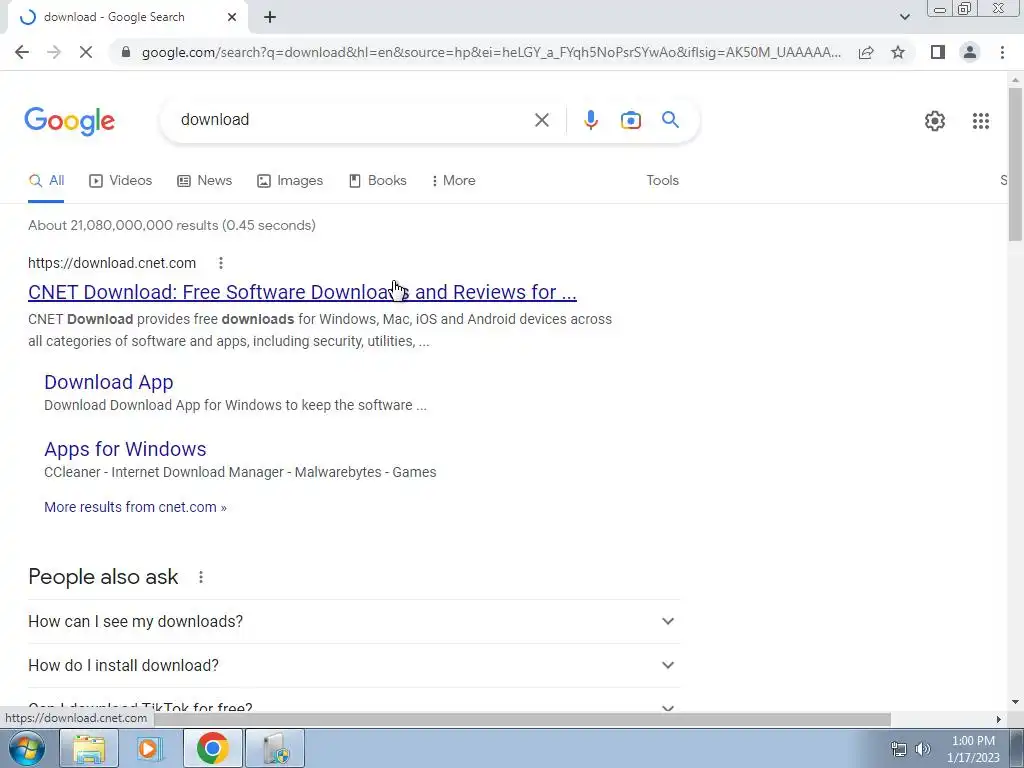The image size is (1024, 768).
Task: Expand 'How can I see my downloads?'
Action: pyautogui.click(x=354, y=622)
